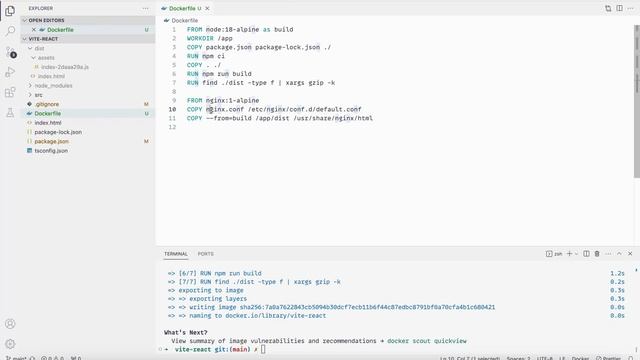Change indentation via Spaces status item

pyautogui.click(x=518, y=358)
